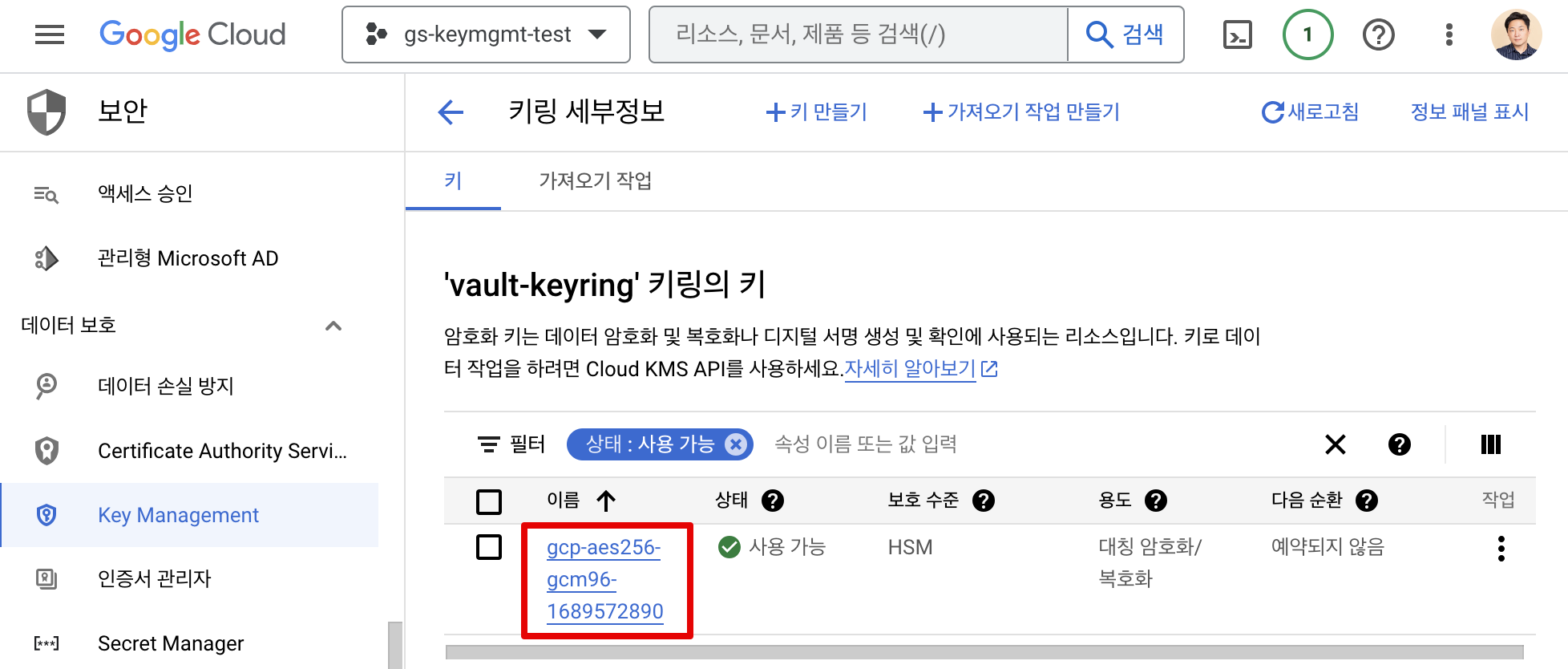Open column display options icon

1491,444
